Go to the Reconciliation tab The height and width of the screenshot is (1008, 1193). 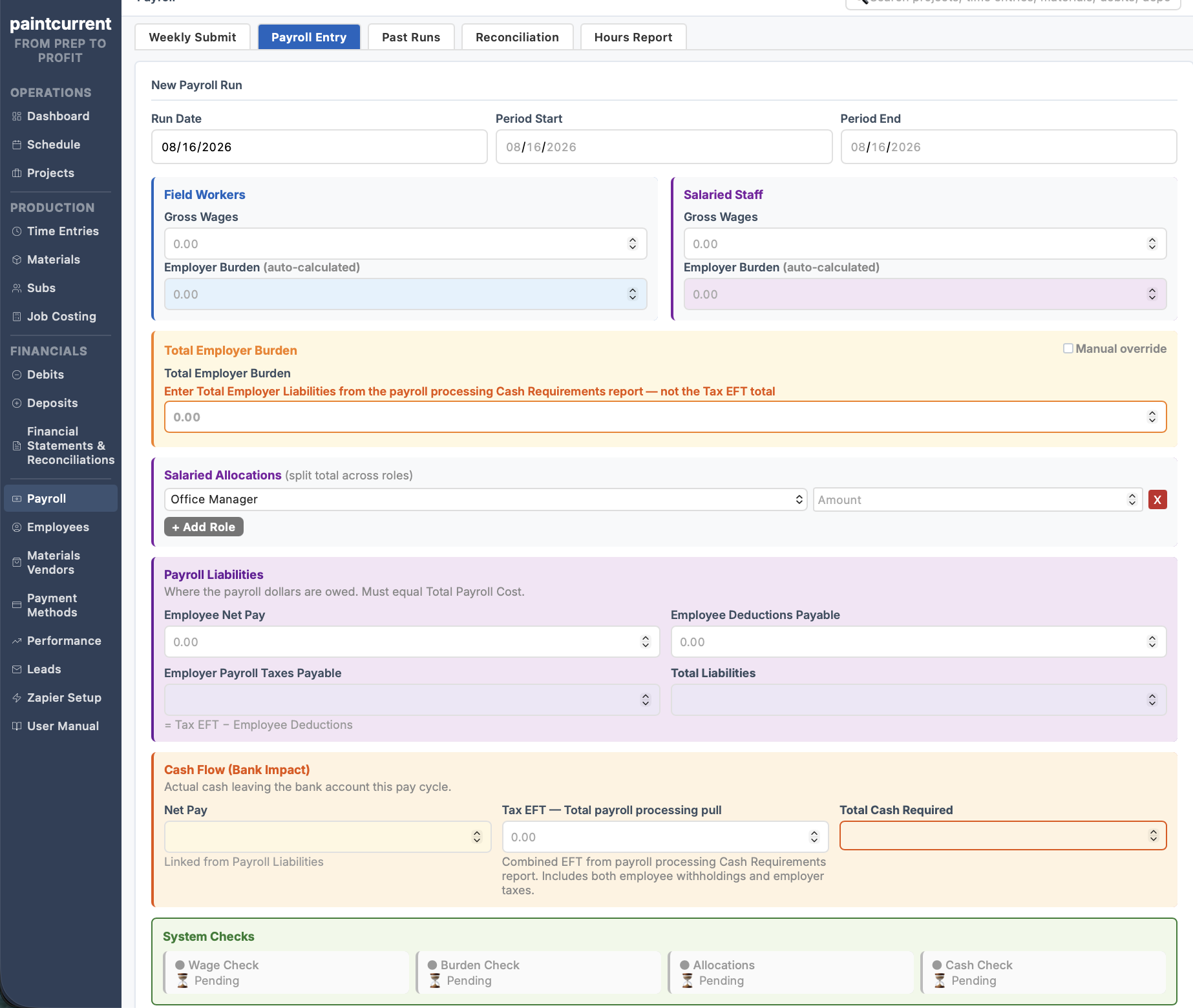(x=517, y=37)
